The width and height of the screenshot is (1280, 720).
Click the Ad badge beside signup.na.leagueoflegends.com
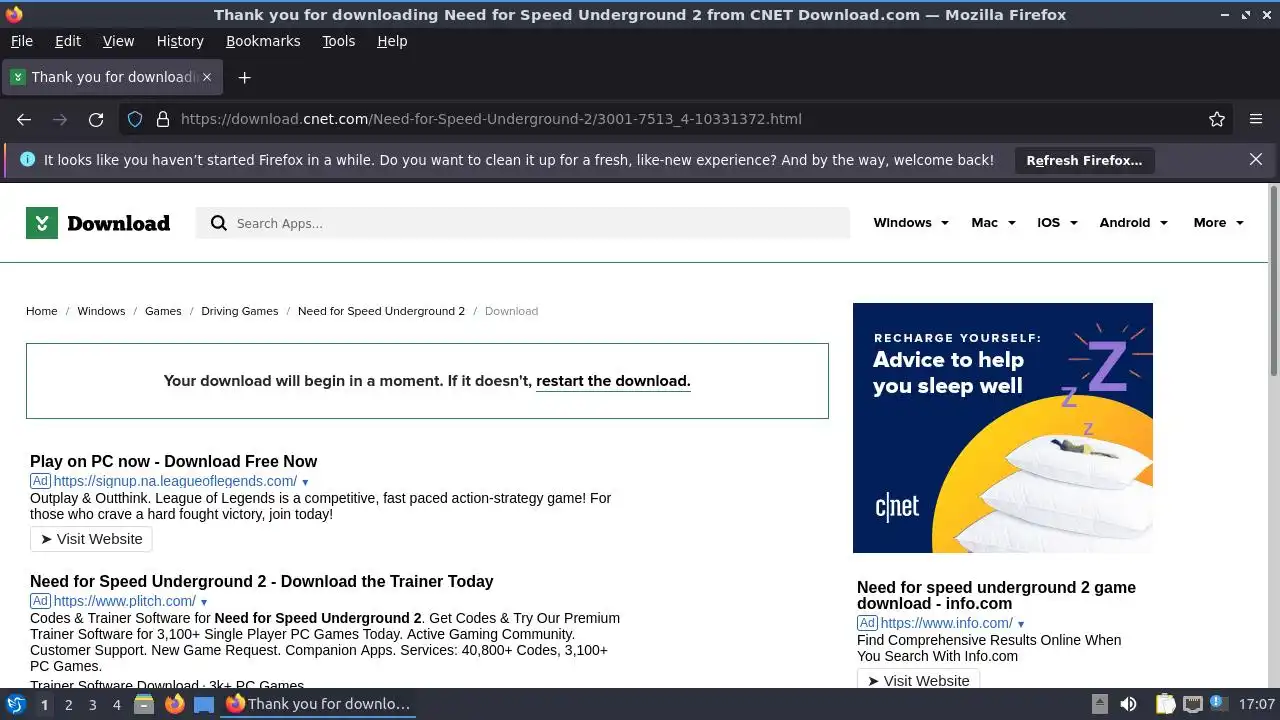[40, 481]
